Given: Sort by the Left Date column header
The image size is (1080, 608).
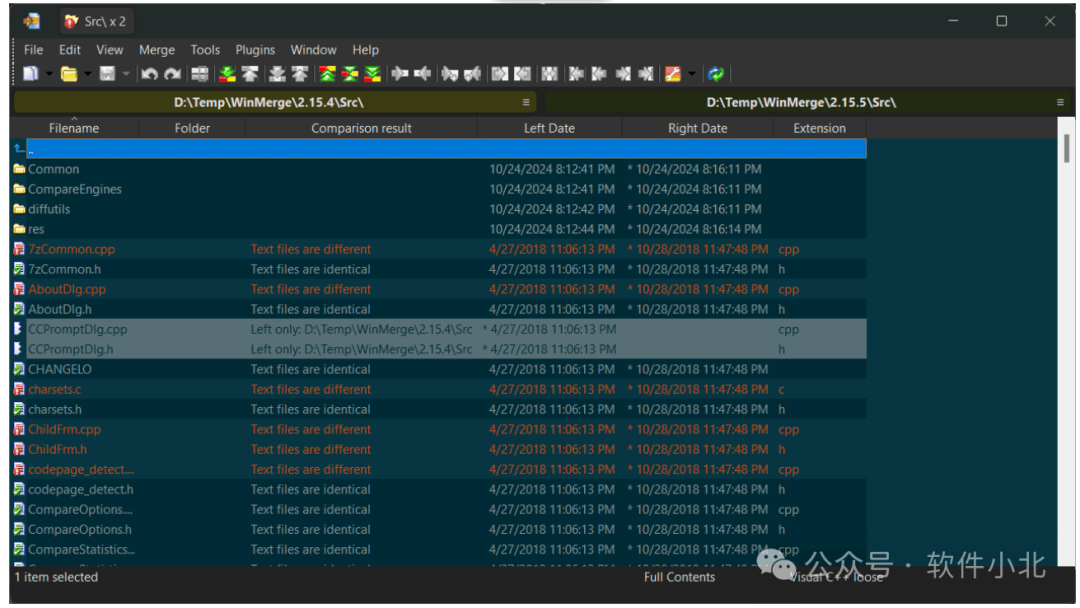Looking at the screenshot, I should 550,128.
